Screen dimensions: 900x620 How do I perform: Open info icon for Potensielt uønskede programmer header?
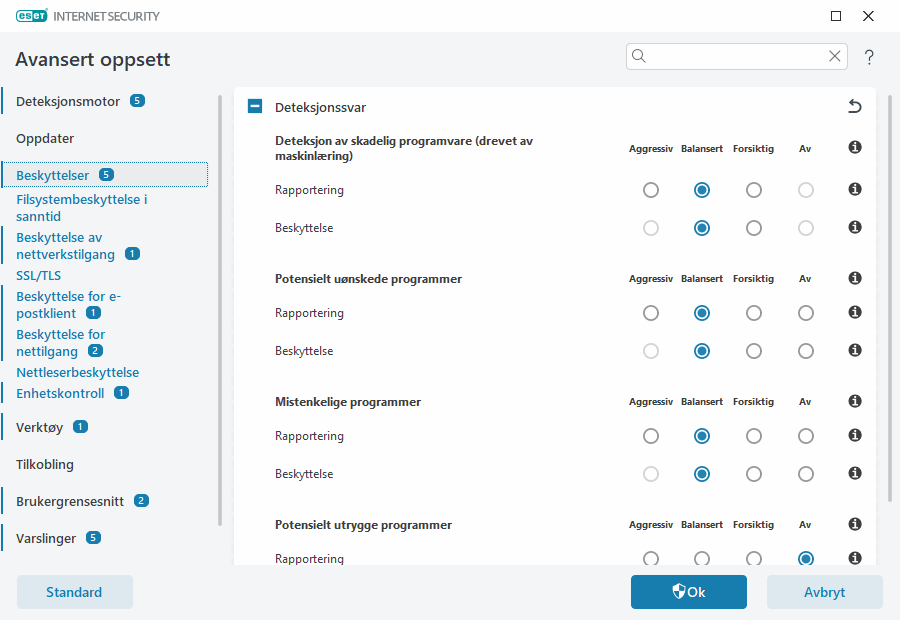[x=854, y=278]
